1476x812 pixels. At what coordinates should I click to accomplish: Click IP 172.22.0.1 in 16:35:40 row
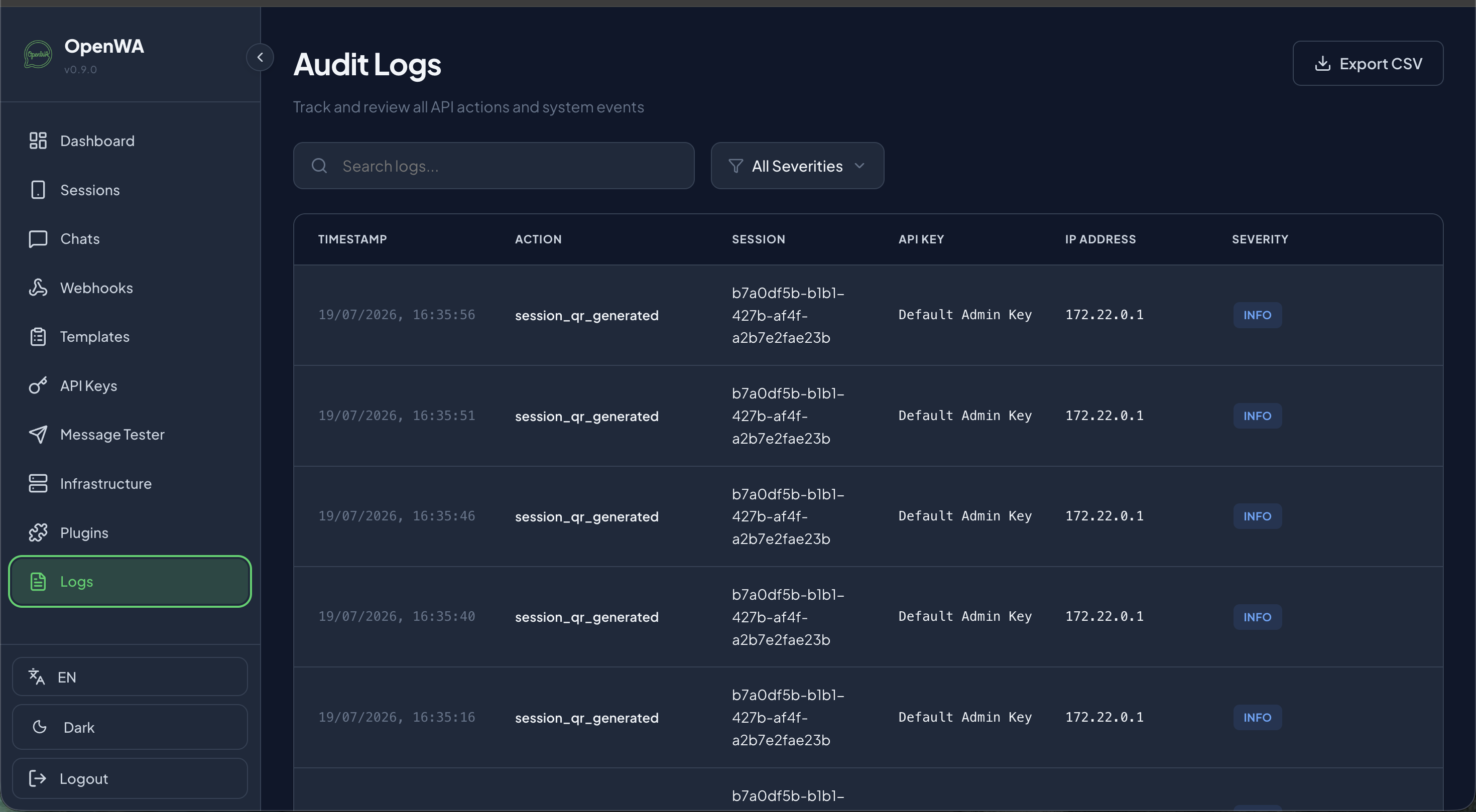(1104, 617)
